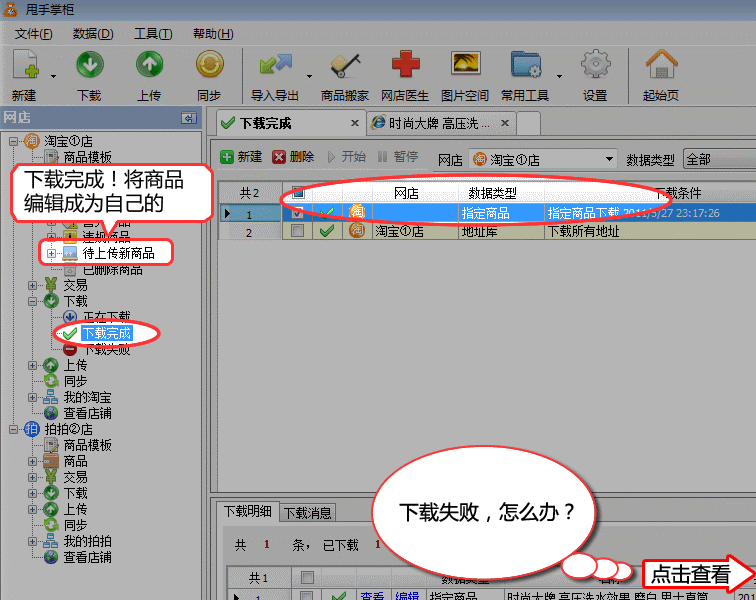Select 商品模板 under 拍拍②店
The image size is (756, 600).
(88, 445)
